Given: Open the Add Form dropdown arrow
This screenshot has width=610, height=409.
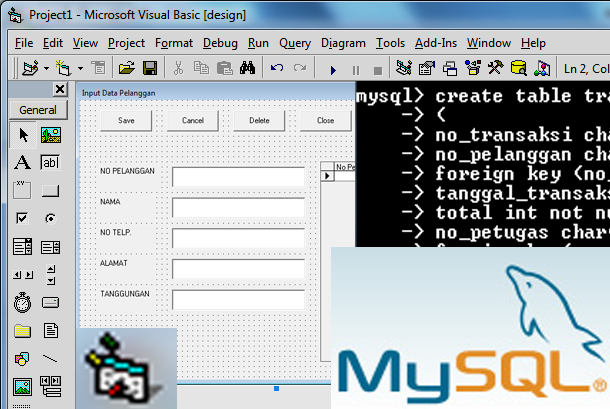Looking at the screenshot, I should point(80,69).
